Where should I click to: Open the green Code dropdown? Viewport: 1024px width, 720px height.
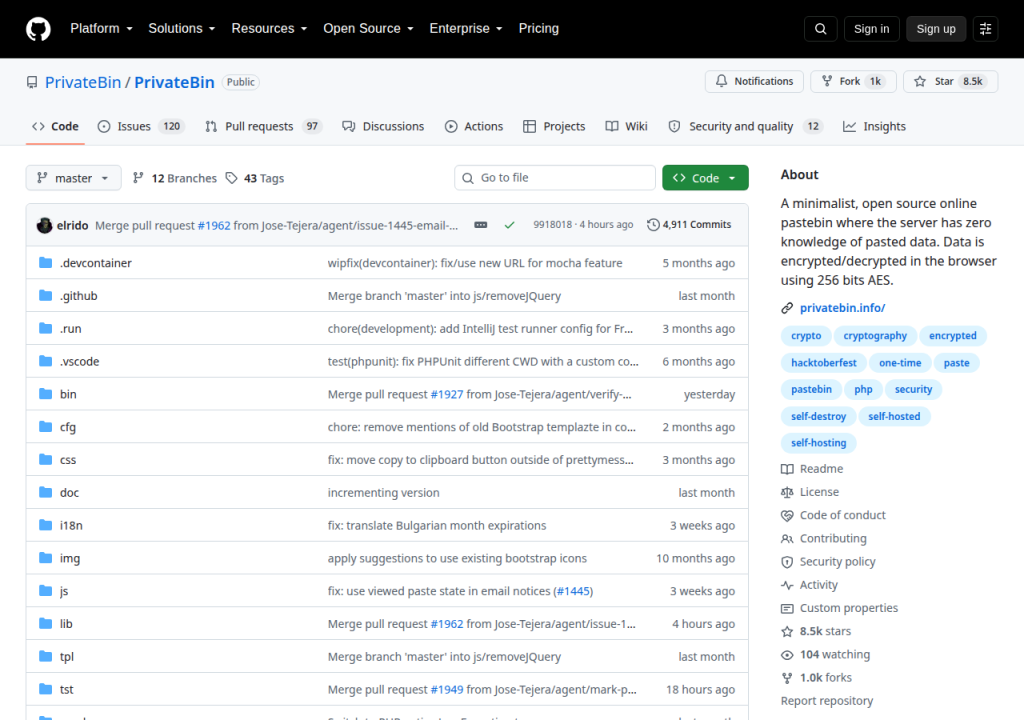(x=705, y=178)
